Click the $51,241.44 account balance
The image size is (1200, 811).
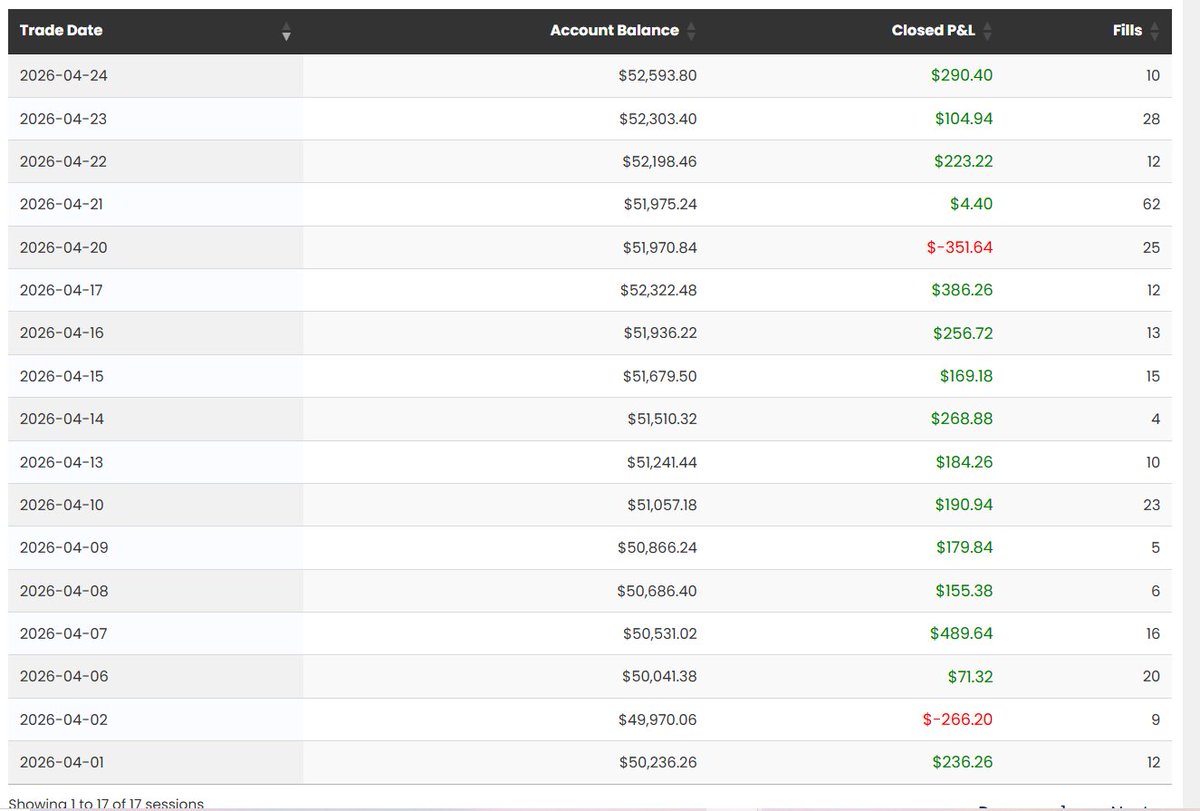point(661,463)
